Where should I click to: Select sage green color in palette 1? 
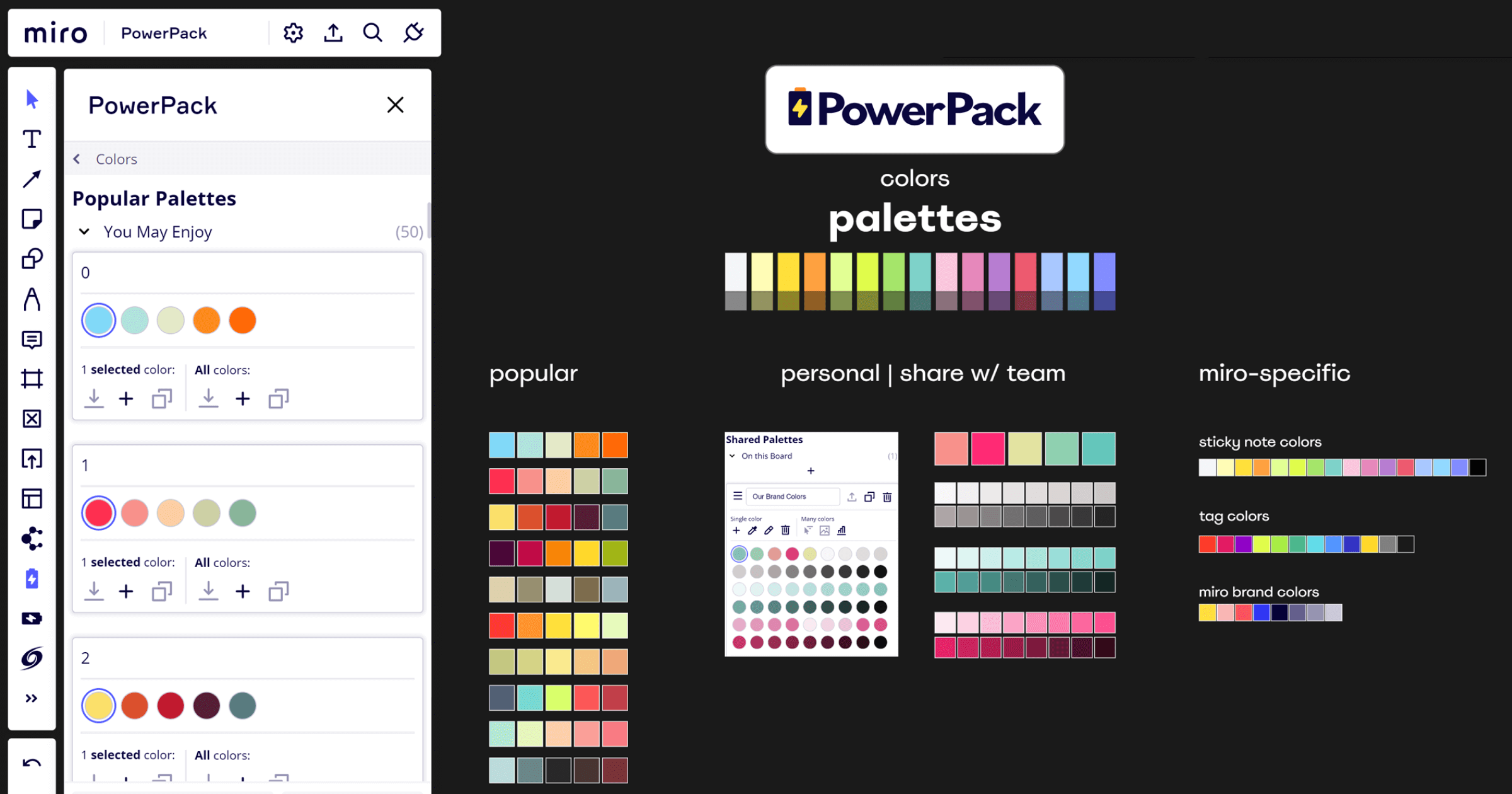[x=243, y=513]
